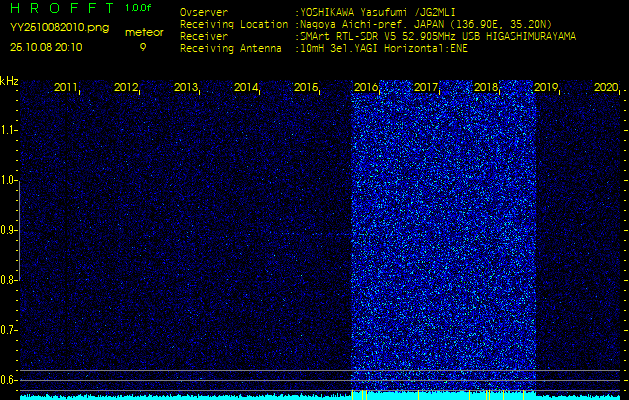Viewport: 629px width, 400px height.
Task: Click the 2019 time axis label
Action: click(546, 87)
